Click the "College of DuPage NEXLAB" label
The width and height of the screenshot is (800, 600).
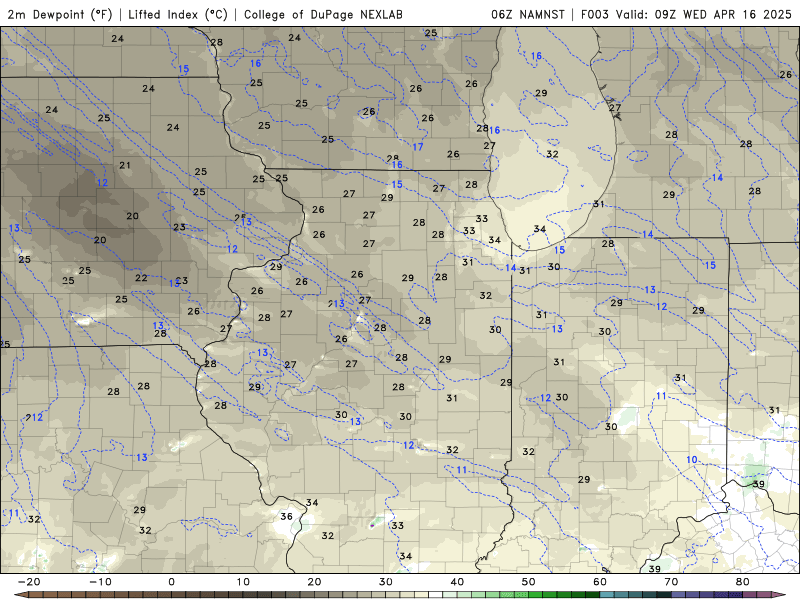(323, 14)
